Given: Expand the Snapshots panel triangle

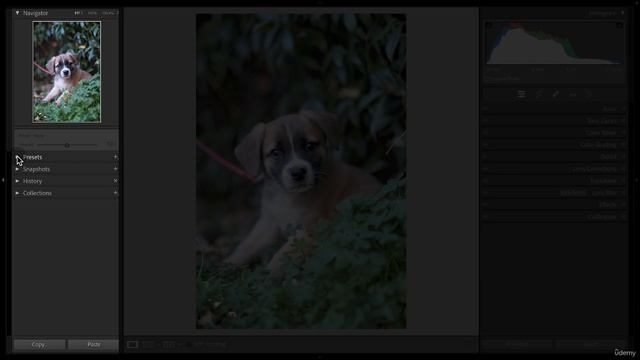Looking at the screenshot, I should 17,169.
